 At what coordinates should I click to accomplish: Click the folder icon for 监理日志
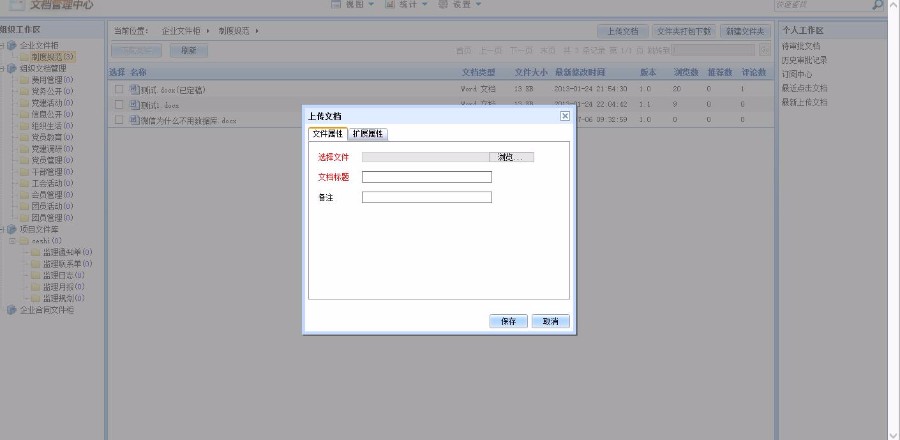pos(35,275)
